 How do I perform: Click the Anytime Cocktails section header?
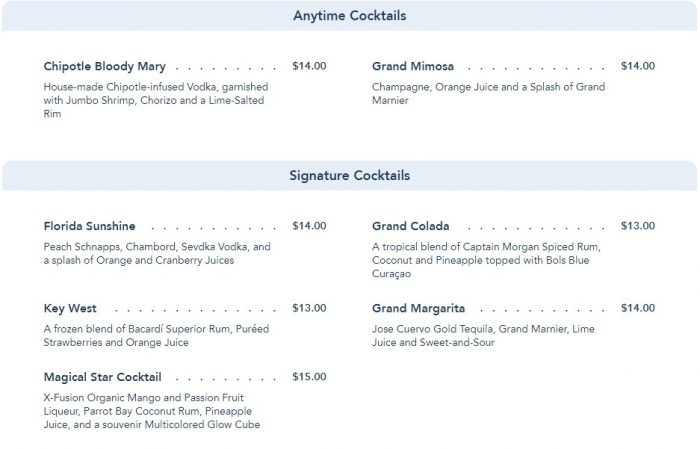click(x=349, y=16)
